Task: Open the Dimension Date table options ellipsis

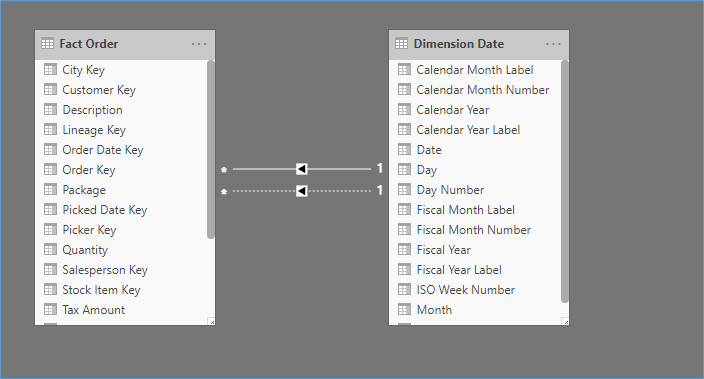Action: tap(553, 44)
